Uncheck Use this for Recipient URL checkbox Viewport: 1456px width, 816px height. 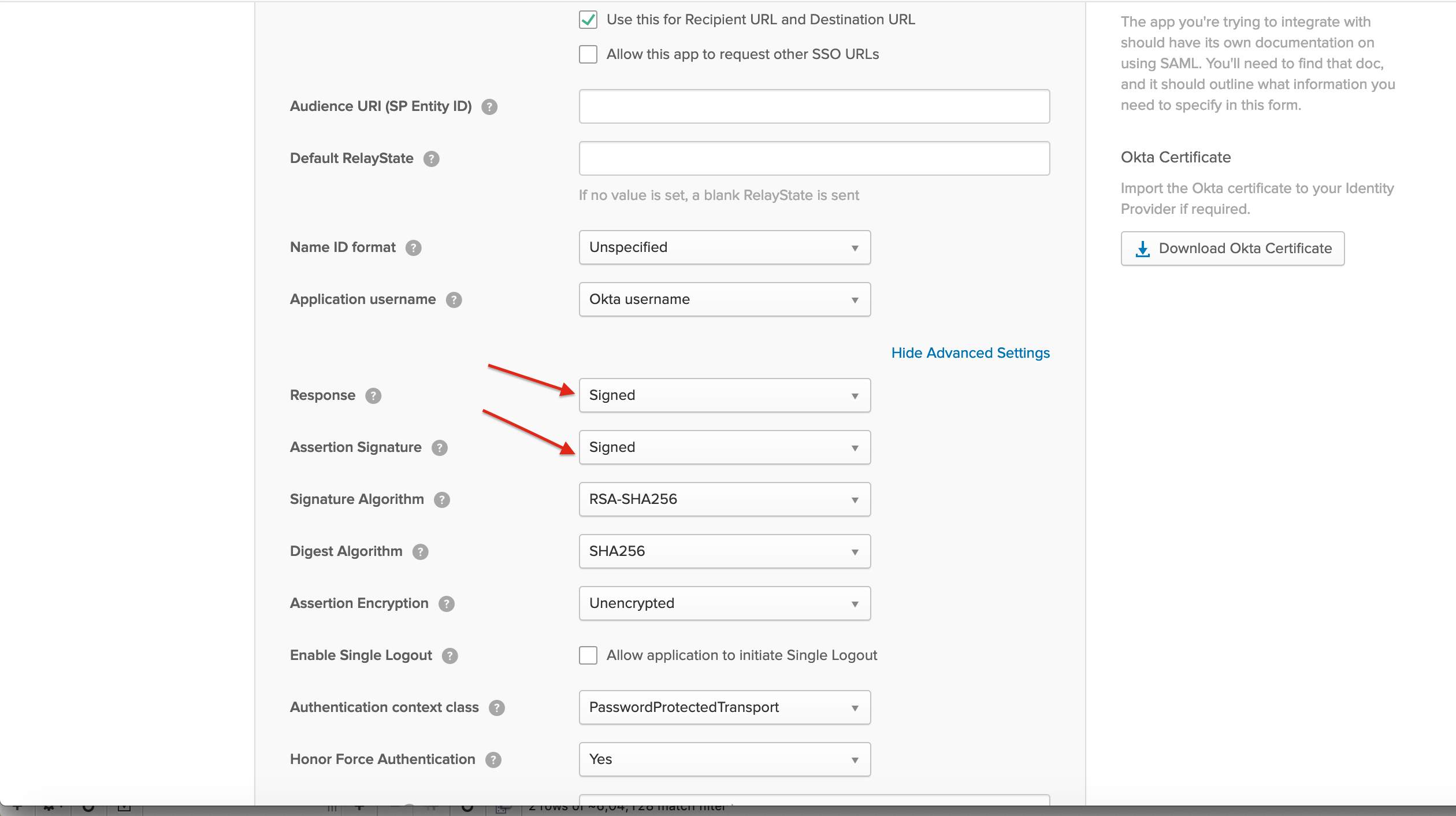coord(588,20)
